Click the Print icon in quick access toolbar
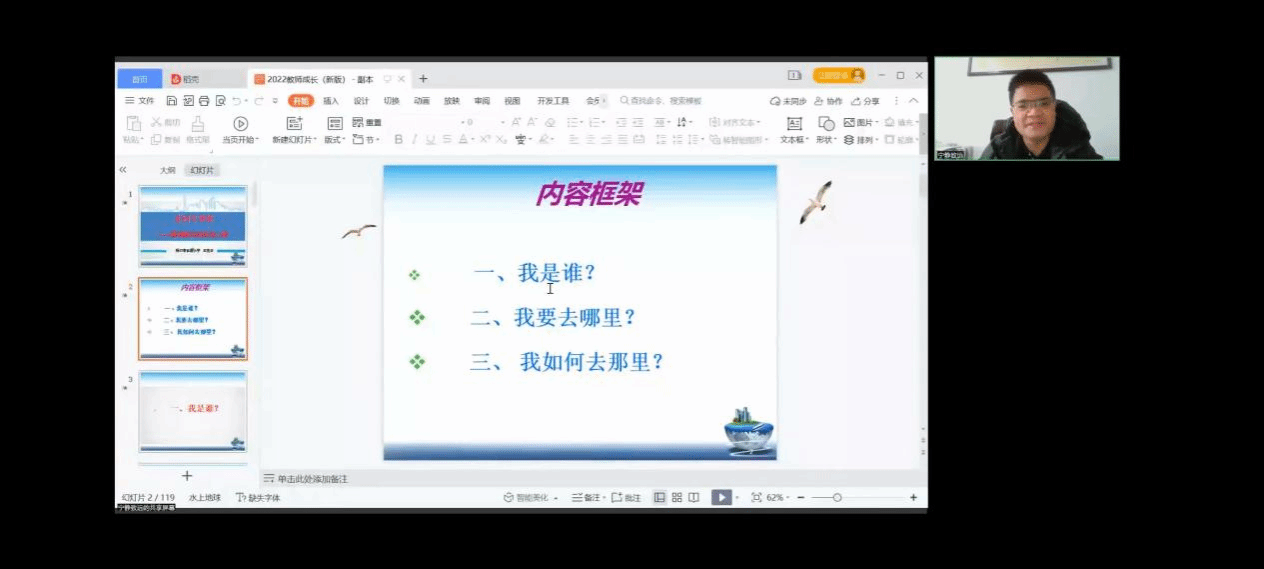Image resolution: width=1264 pixels, height=569 pixels. tap(204, 101)
